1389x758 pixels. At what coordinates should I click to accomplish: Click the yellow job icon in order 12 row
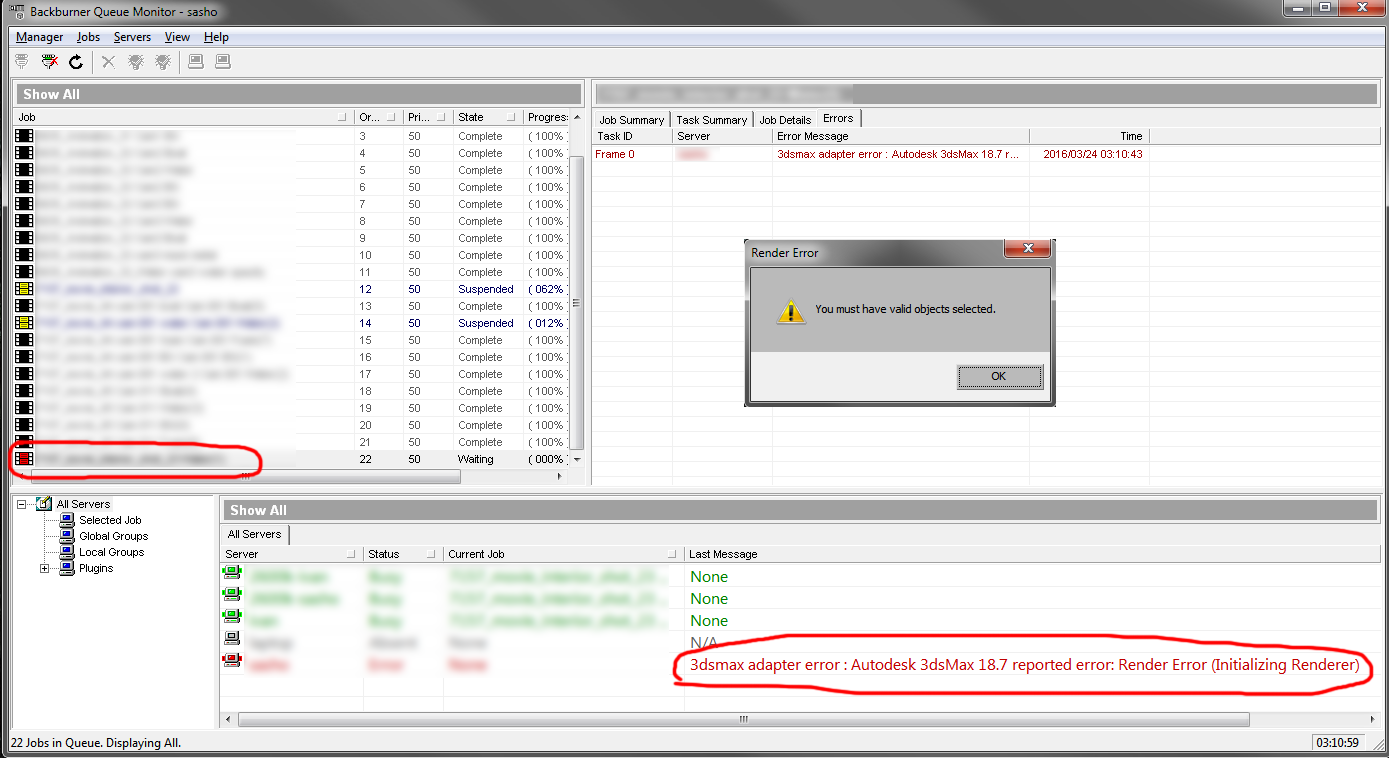pyautogui.click(x=24, y=289)
